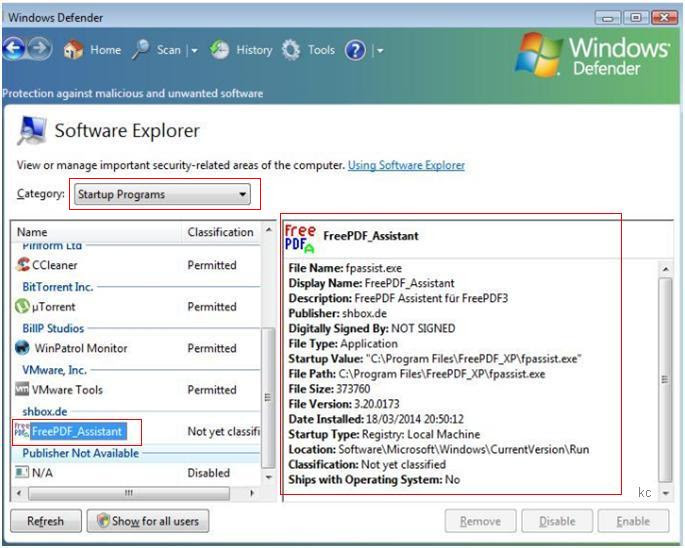
Task: Select the N/A disabled entry
Action: click(42, 473)
